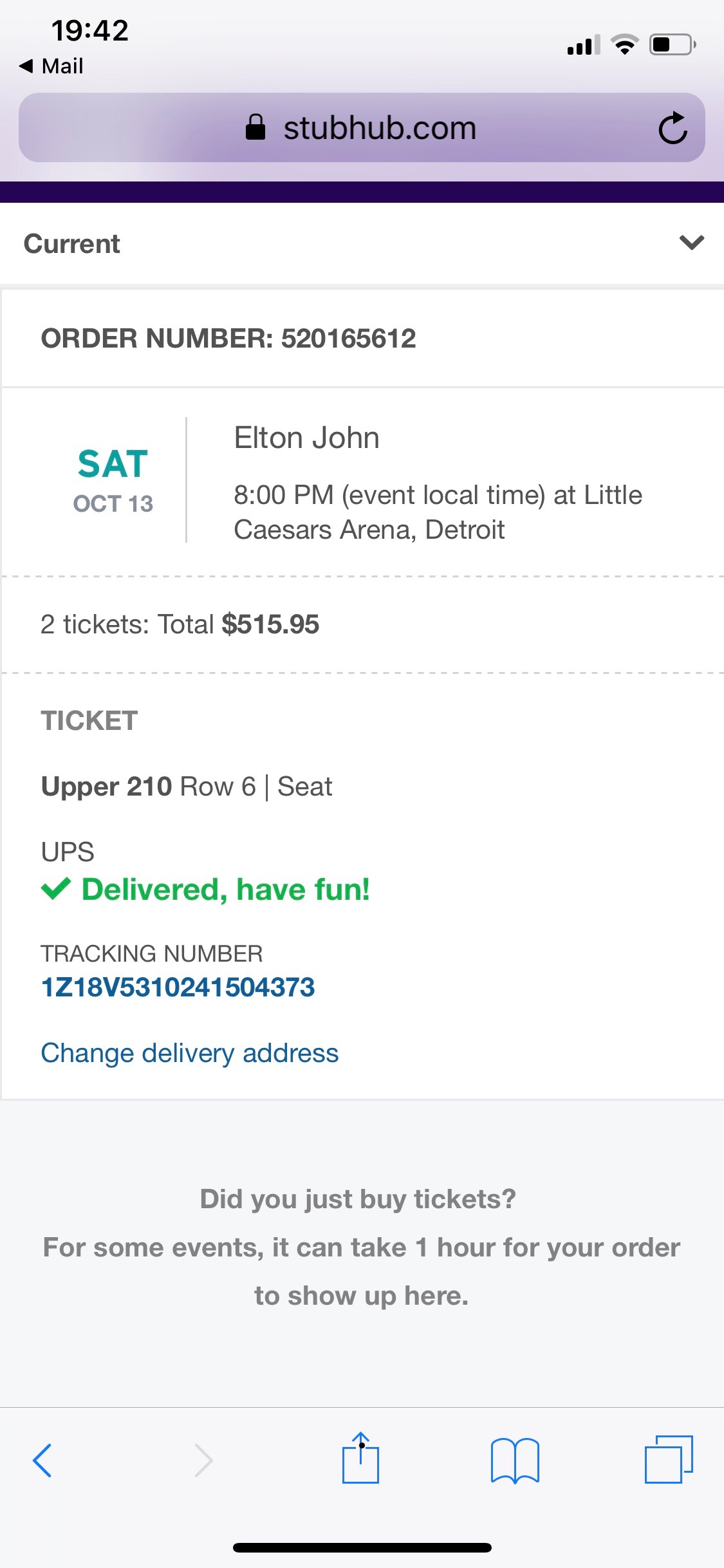The height and width of the screenshot is (1568, 724).
Task: Tap the stubhub.com address bar
Action: pos(380,127)
